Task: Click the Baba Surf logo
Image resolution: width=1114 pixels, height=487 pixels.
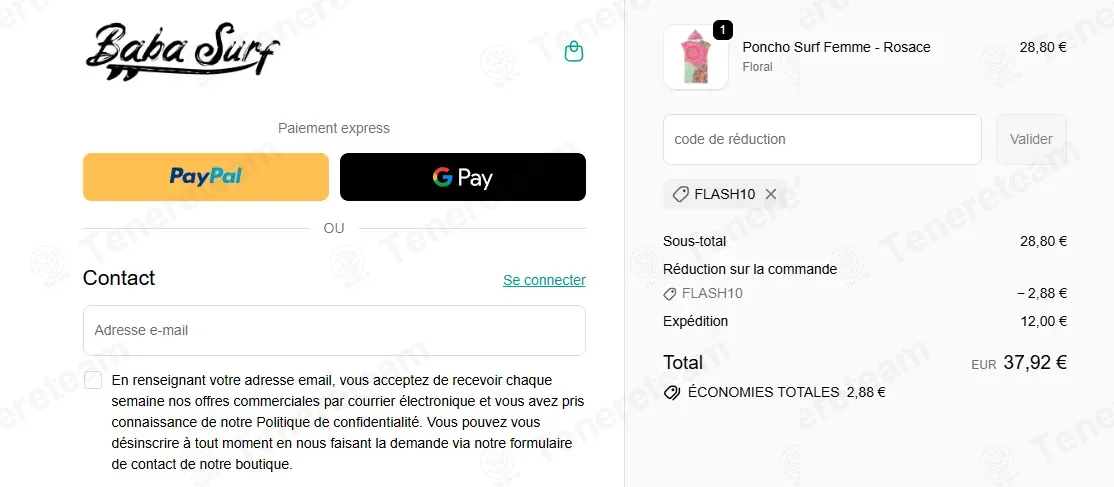Action: tap(183, 51)
